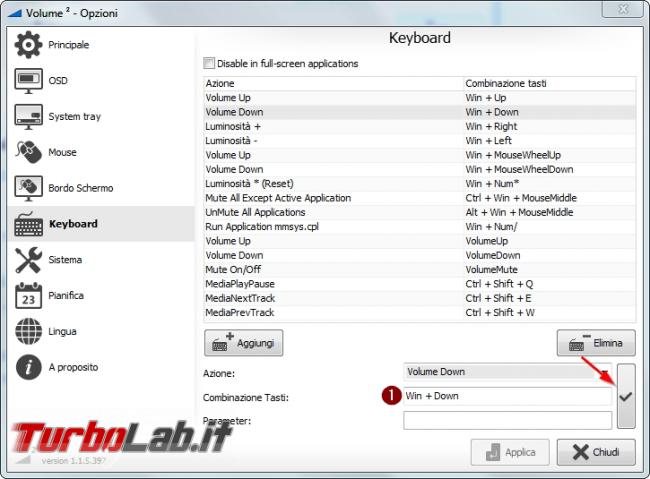Switch to Principale tab label

(68, 45)
